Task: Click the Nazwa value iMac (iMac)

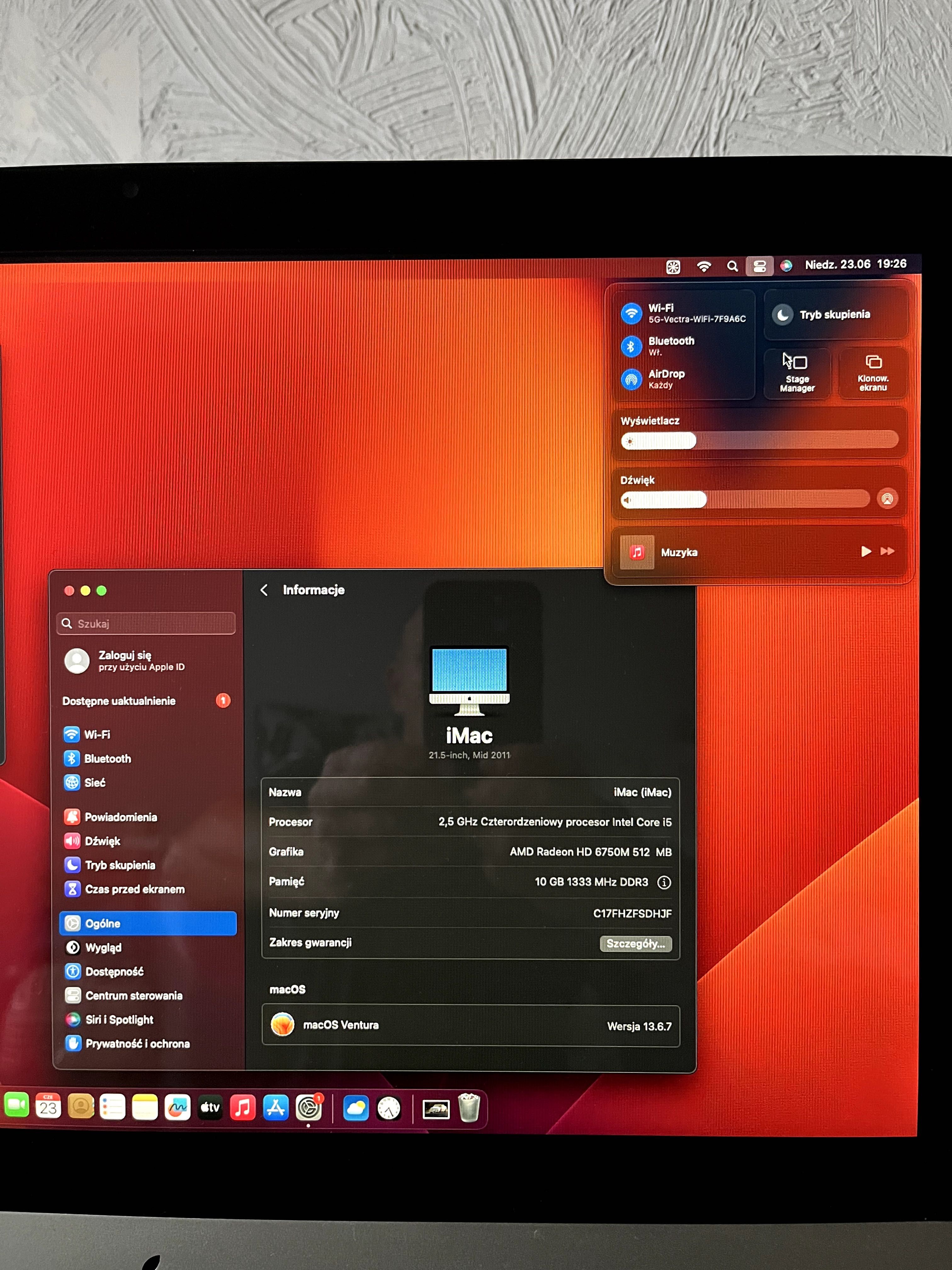Action: coord(642,792)
